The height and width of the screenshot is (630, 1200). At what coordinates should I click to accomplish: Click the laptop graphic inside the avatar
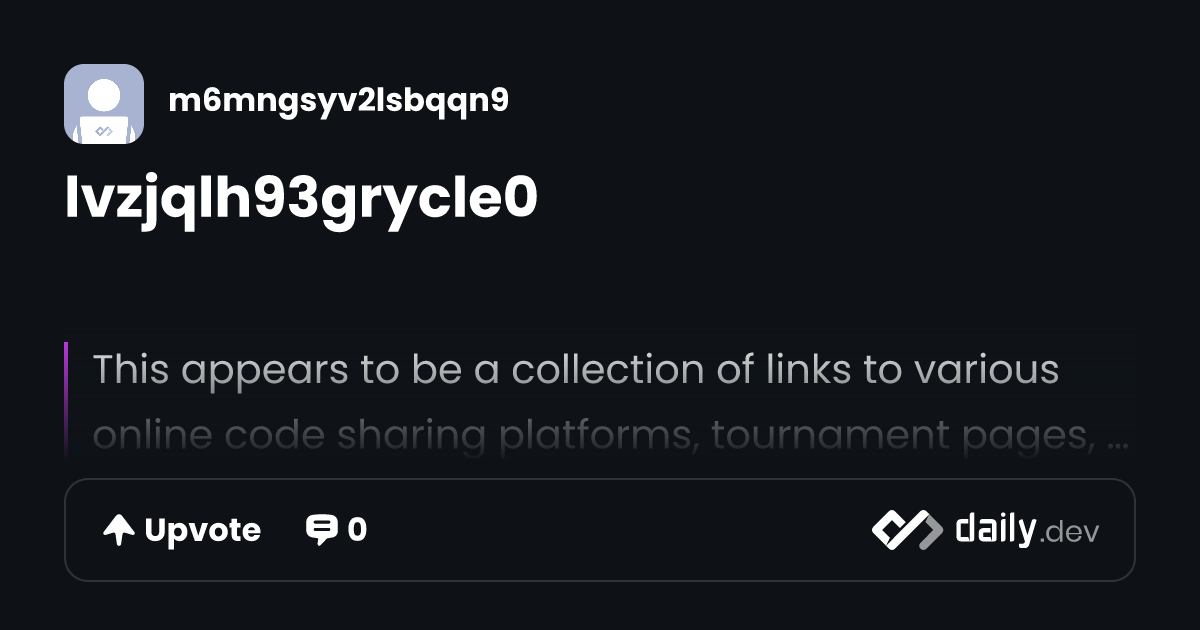tap(104, 130)
